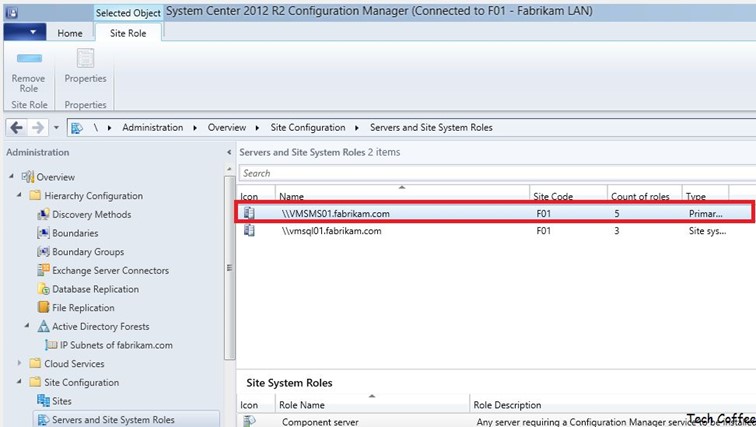The height and width of the screenshot is (427, 756).
Task: Click the Boundaries icon
Action: tap(43, 233)
